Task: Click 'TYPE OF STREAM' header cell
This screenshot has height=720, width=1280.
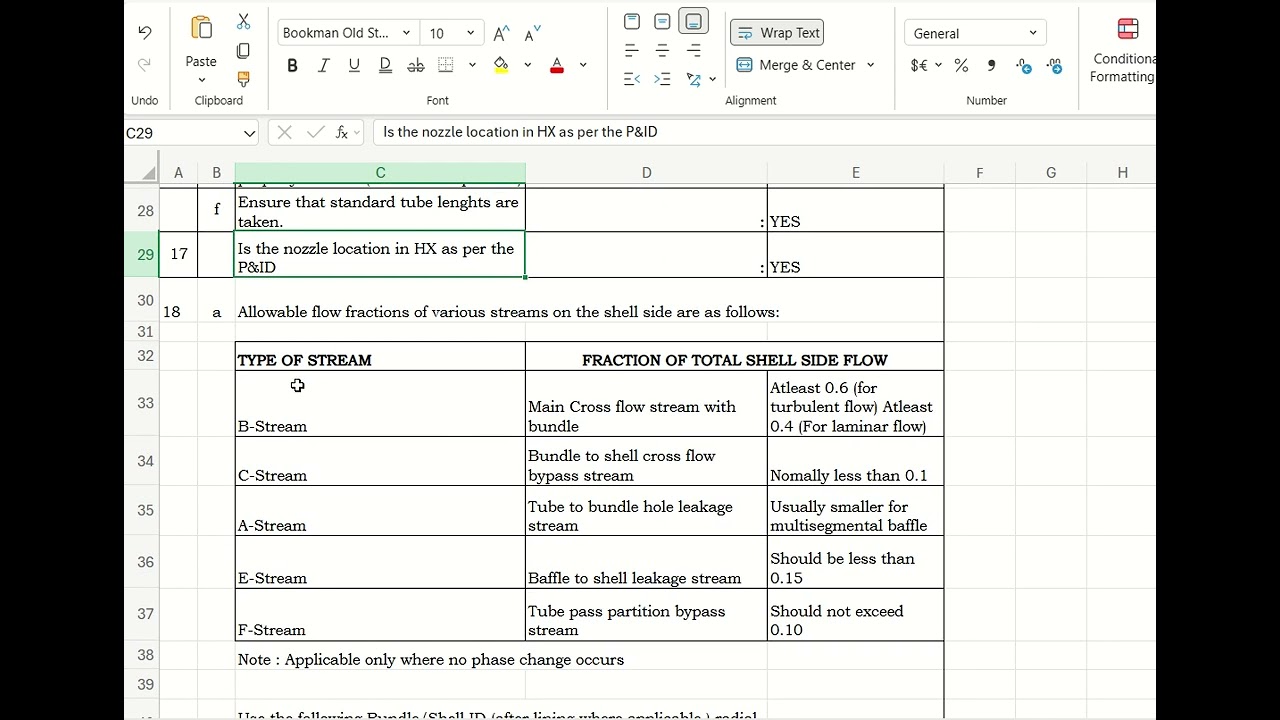Action: point(380,357)
